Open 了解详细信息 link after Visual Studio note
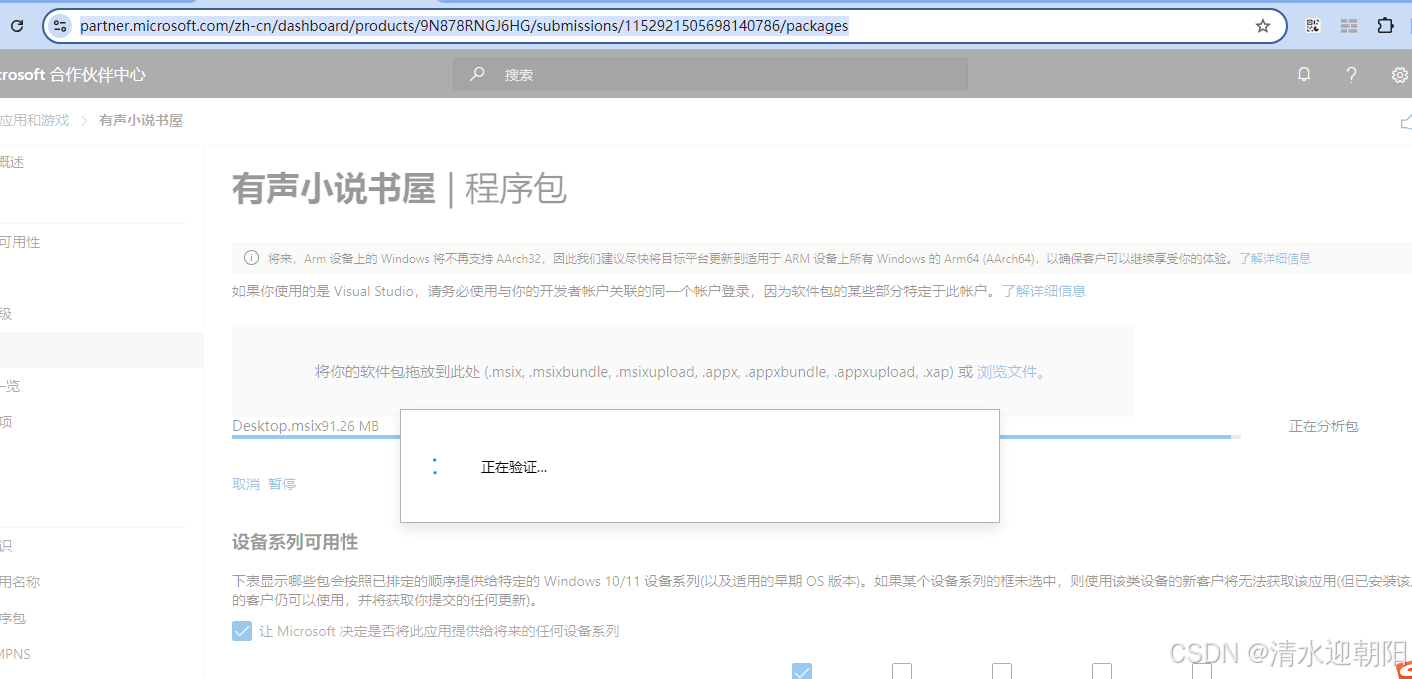 point(1044,291)
